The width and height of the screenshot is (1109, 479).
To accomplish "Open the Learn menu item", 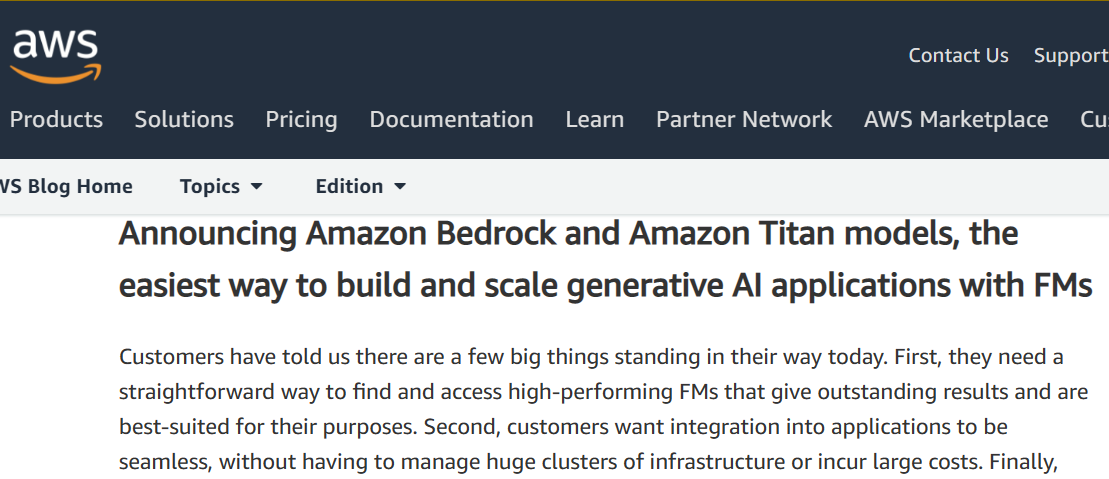I will (594, 120).
